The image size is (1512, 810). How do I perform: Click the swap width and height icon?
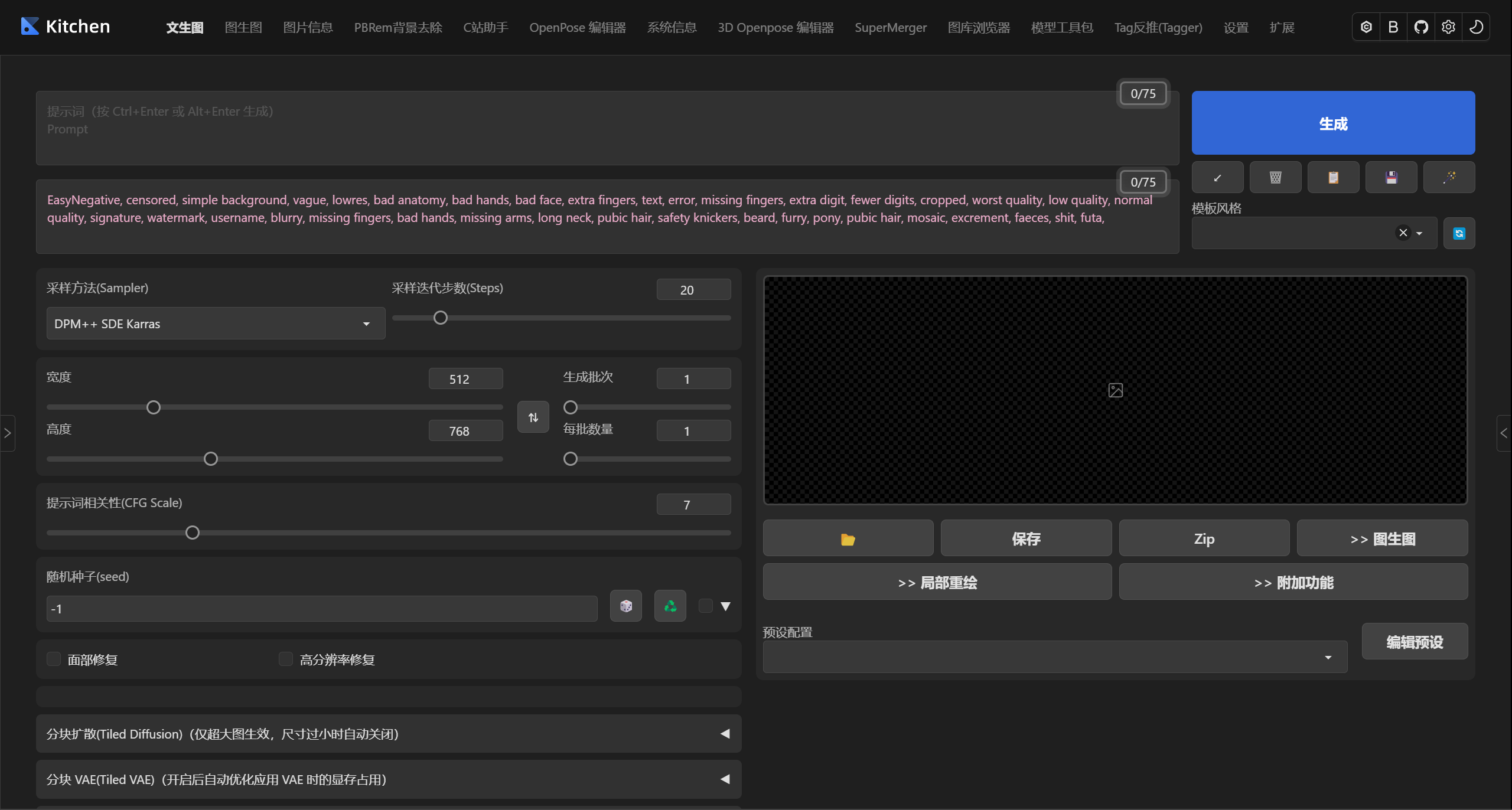[x=533, y=417]
